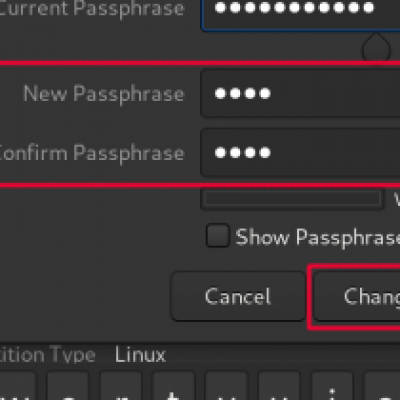Image resolution: width=400 pixels, height=400 pixels.
Task: Select the Confirm Passphrase field
Action: point(301,153)
